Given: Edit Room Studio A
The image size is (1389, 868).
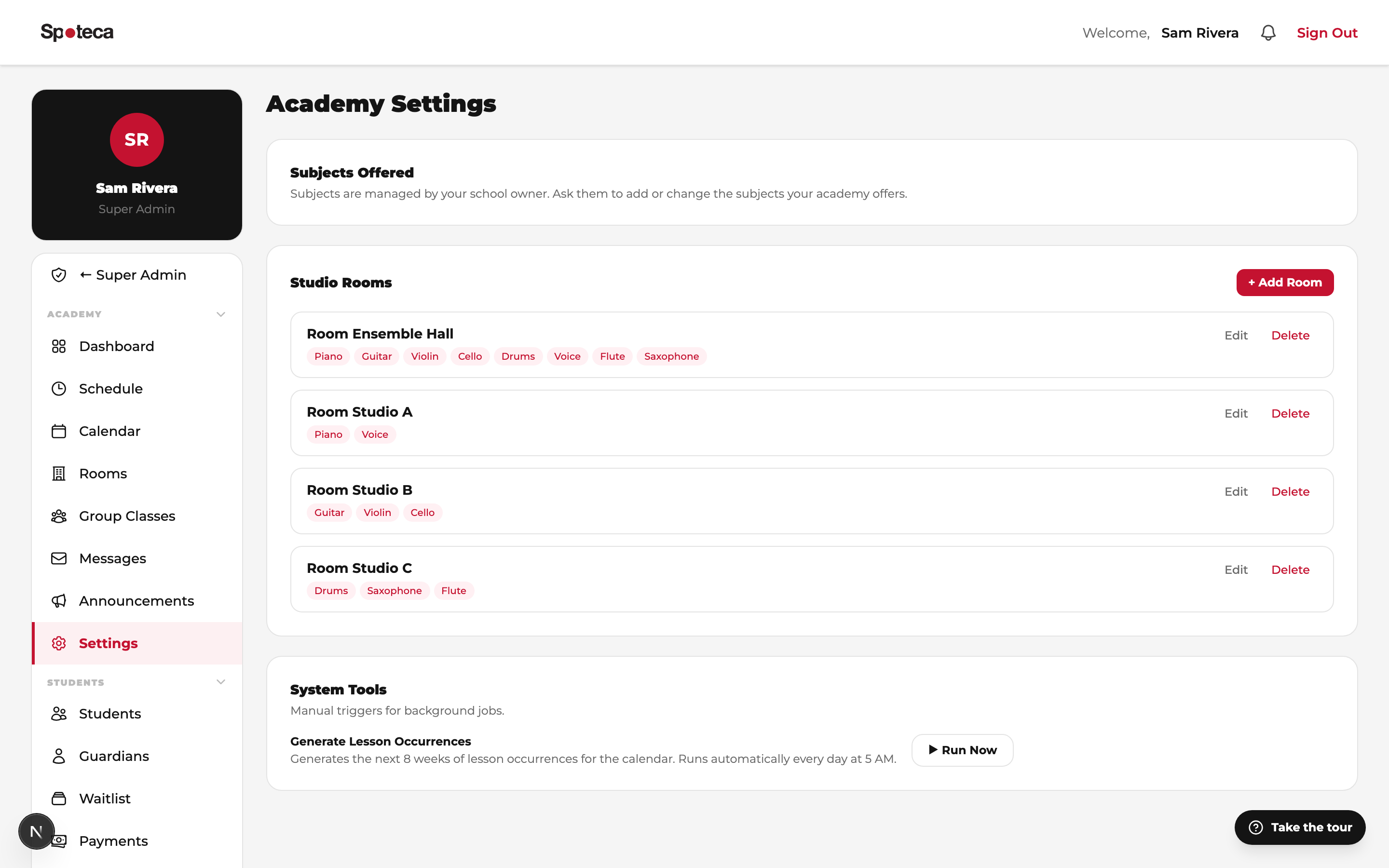Looking at the screenshot, I should pyautogui.click(x=1236, y=413).
